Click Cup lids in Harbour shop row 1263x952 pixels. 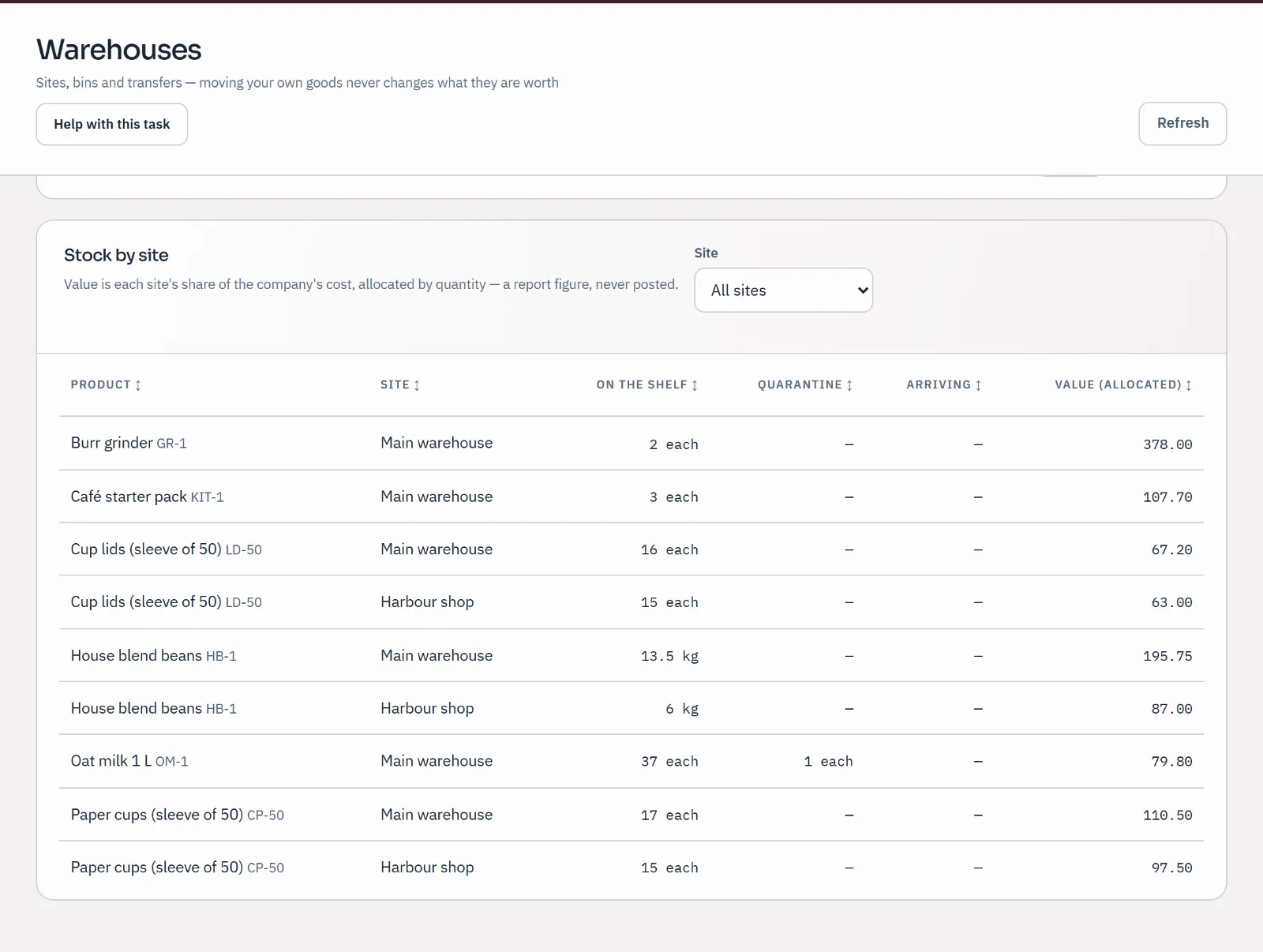pos(166,602)
